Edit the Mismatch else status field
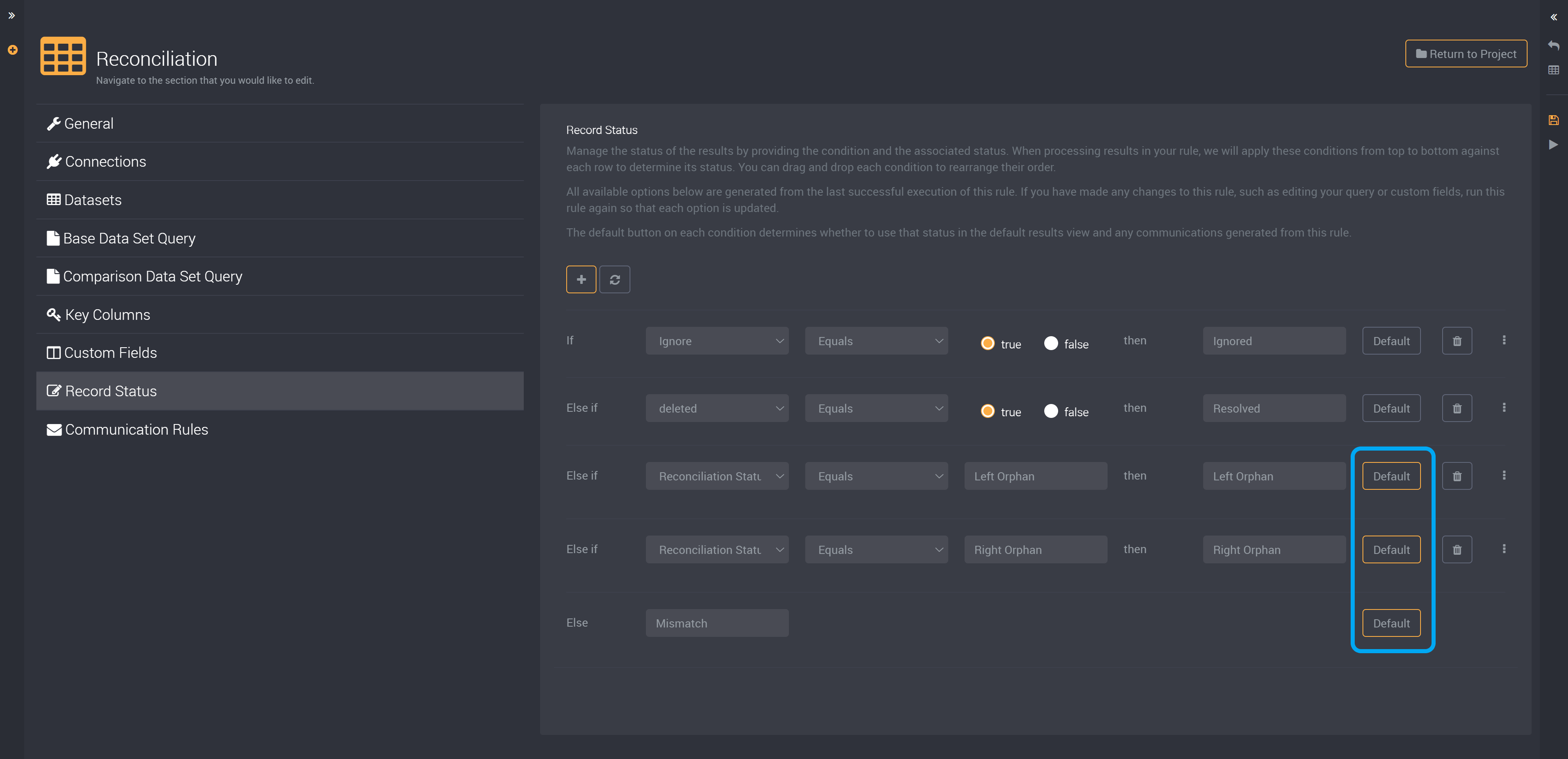1568x759 pixels. point(717,623)
